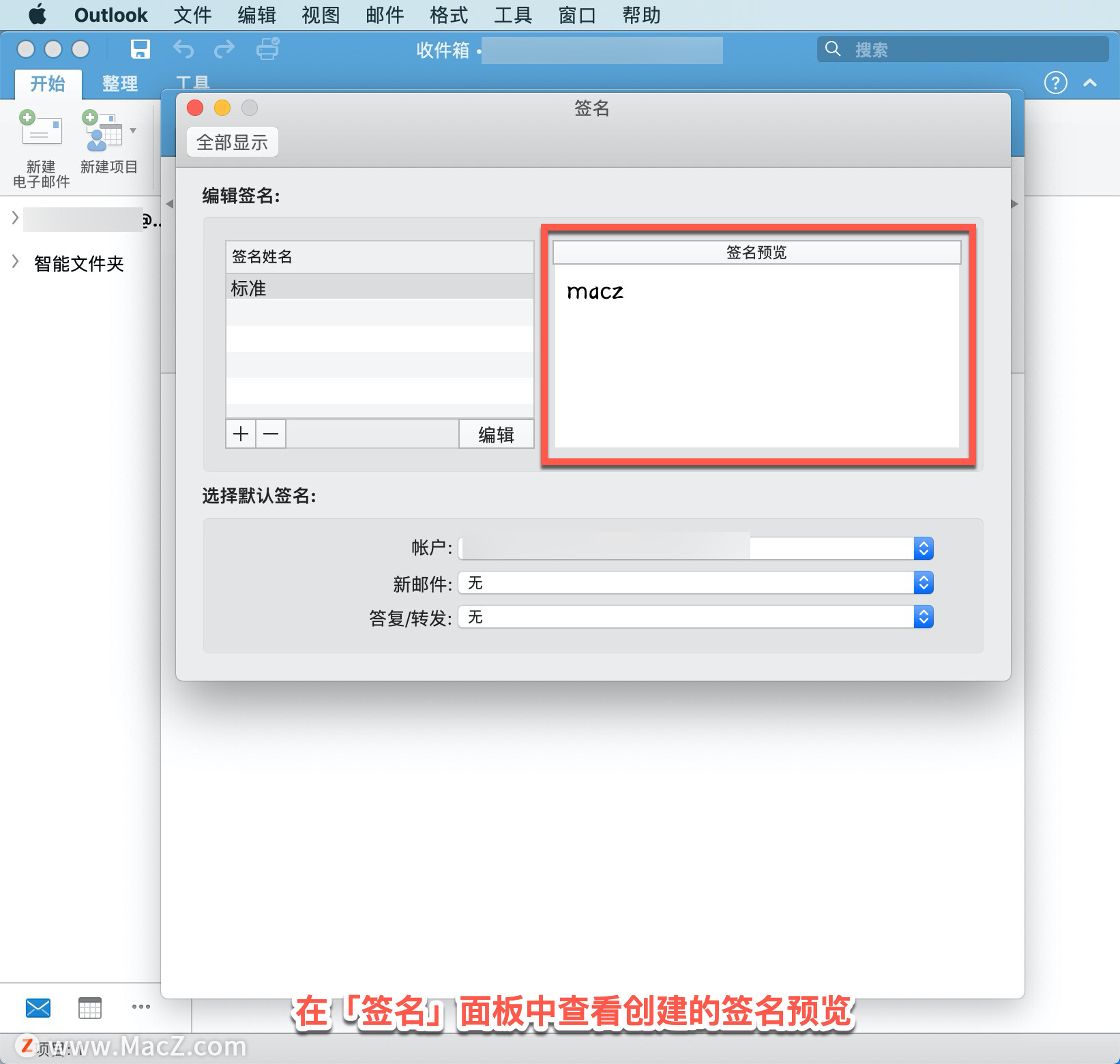Viewport: 1120px width, 1064px height.
Task: Click the 编辑 button for signature
Action: point(496,434)
